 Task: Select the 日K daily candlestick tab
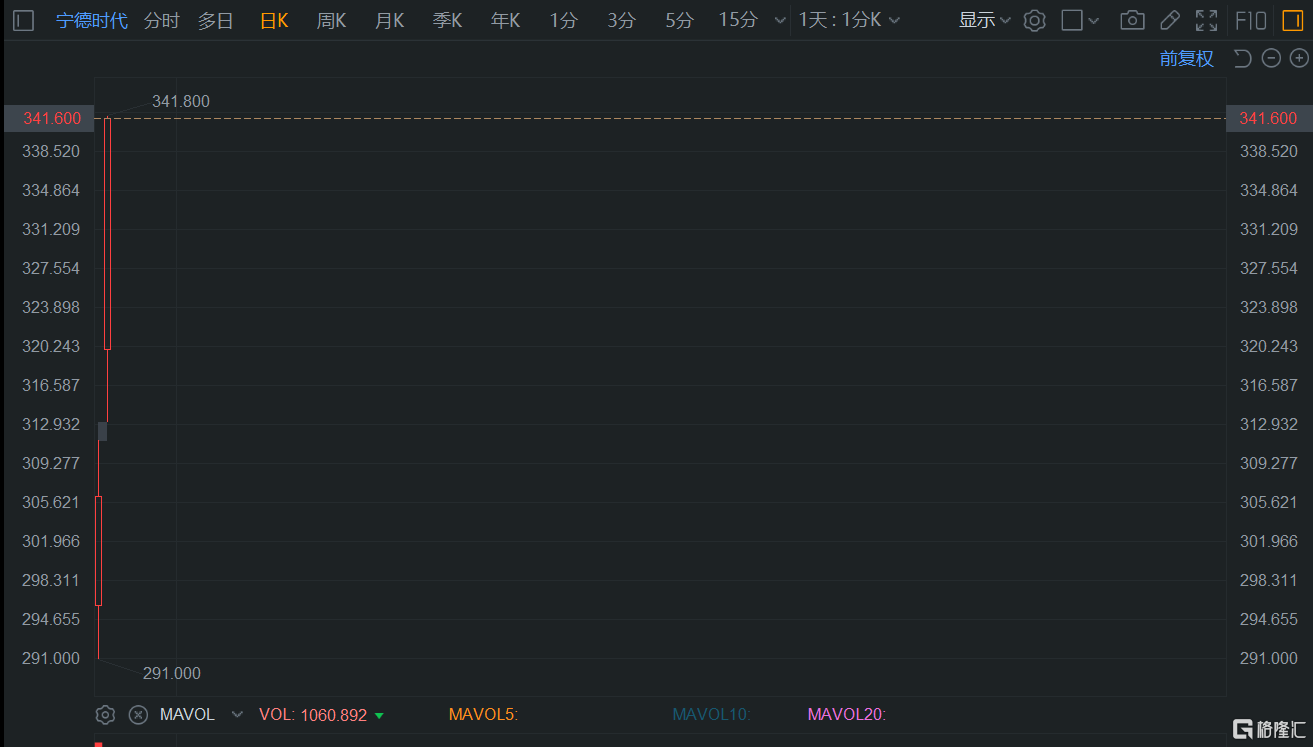tap(274, 20)
